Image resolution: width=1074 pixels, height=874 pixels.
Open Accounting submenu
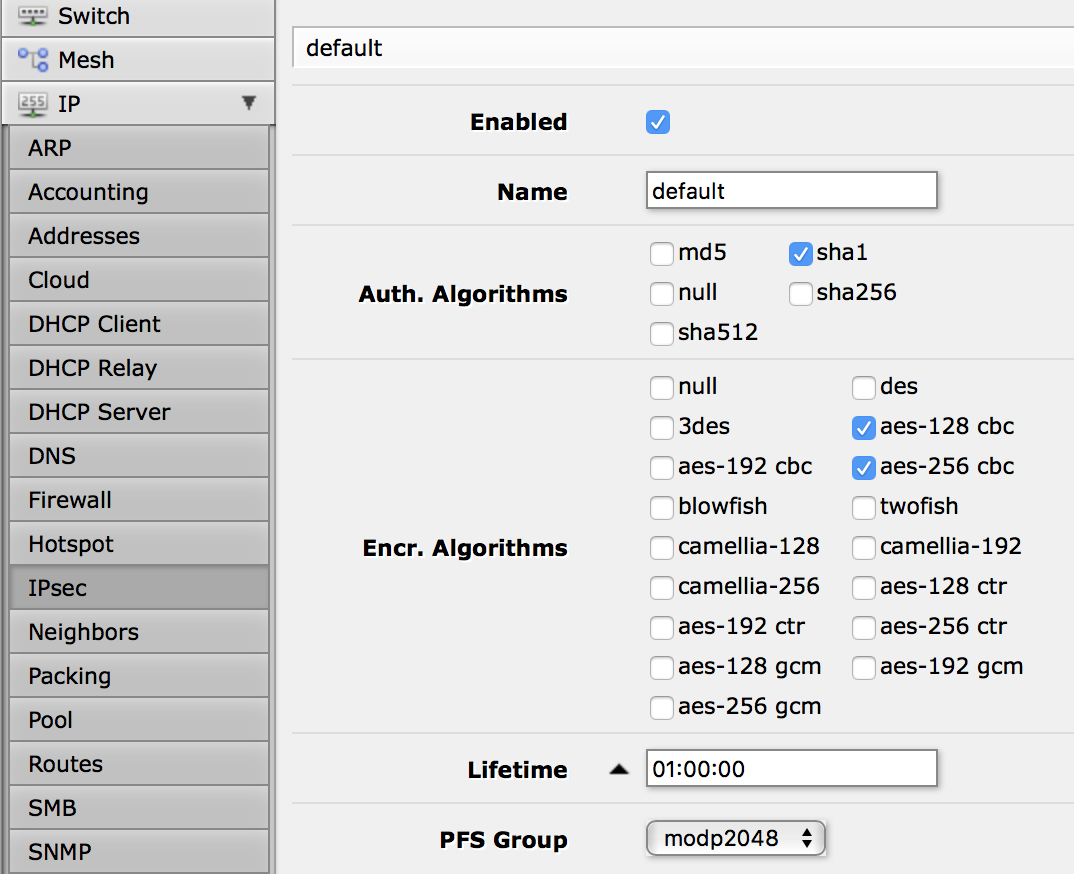coord(139,192)
